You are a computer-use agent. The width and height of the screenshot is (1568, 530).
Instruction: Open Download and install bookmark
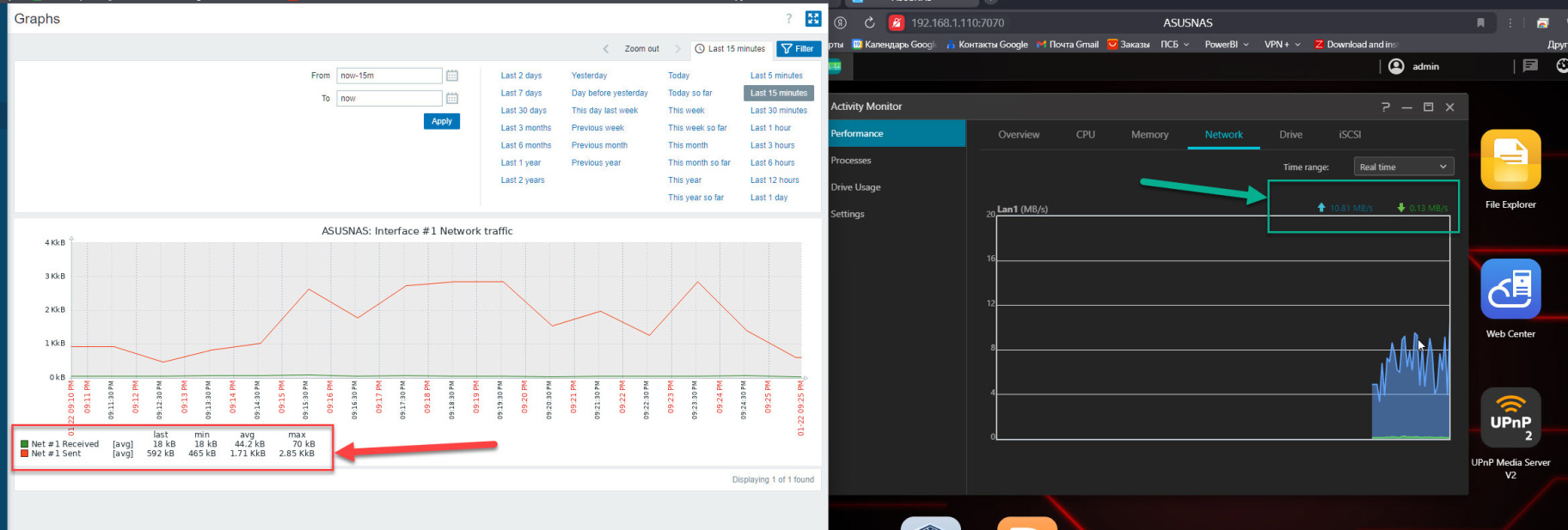1357,45
